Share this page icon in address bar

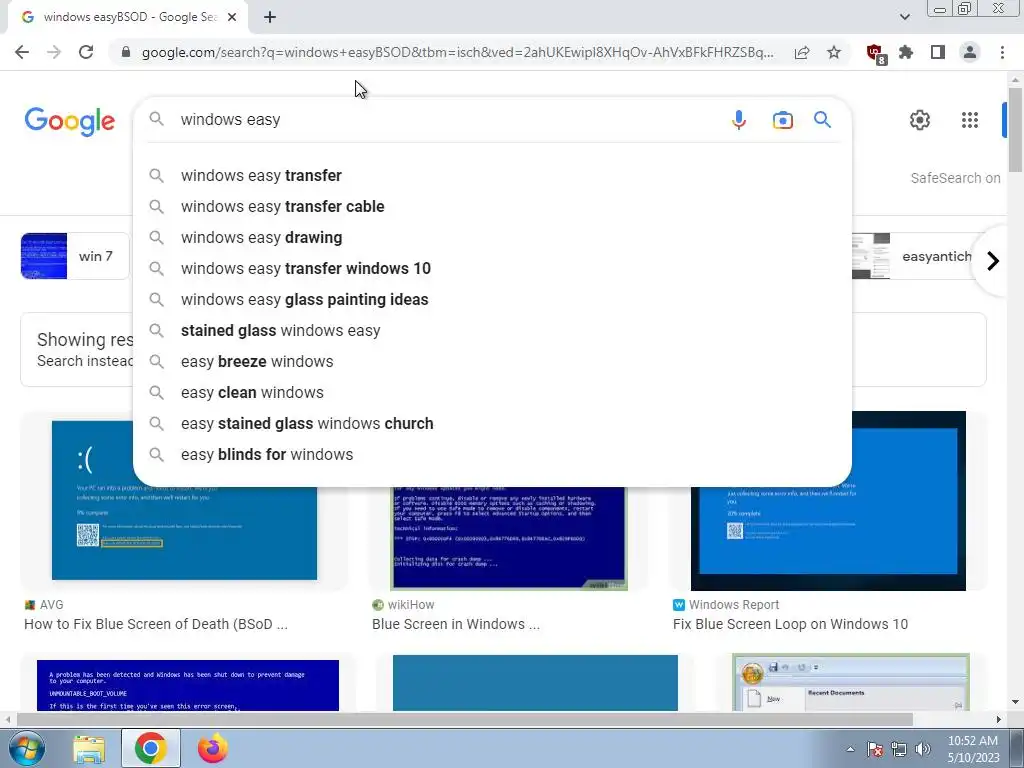[802, 52]
